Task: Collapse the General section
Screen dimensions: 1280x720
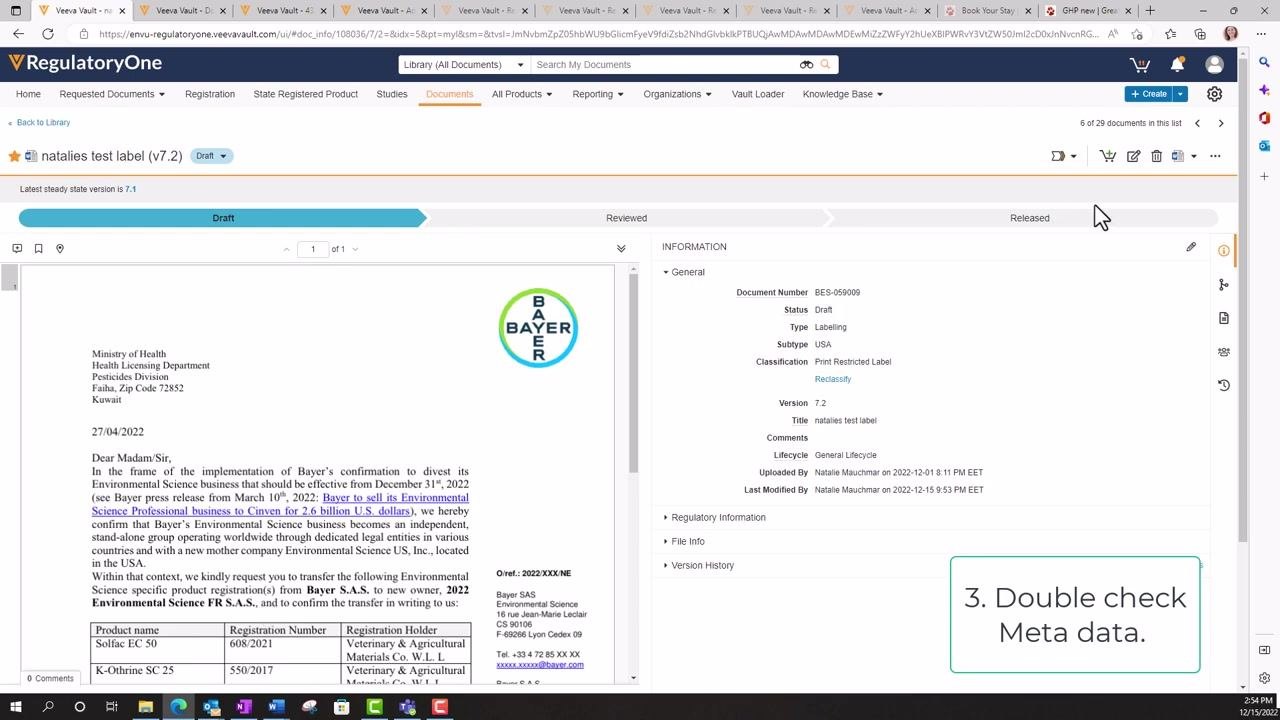Action: [683, 272]
